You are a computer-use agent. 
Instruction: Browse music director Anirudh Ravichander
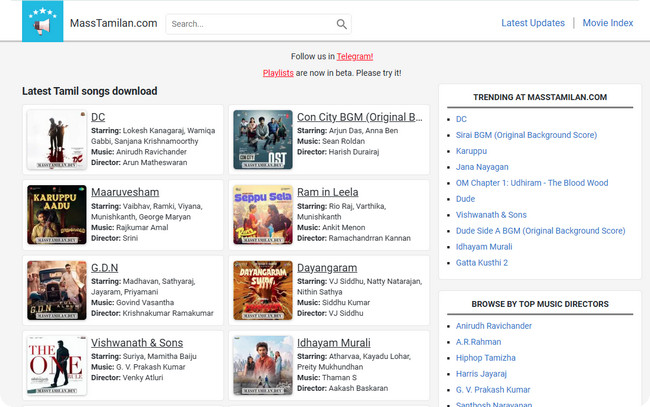[x=494, y=326]
